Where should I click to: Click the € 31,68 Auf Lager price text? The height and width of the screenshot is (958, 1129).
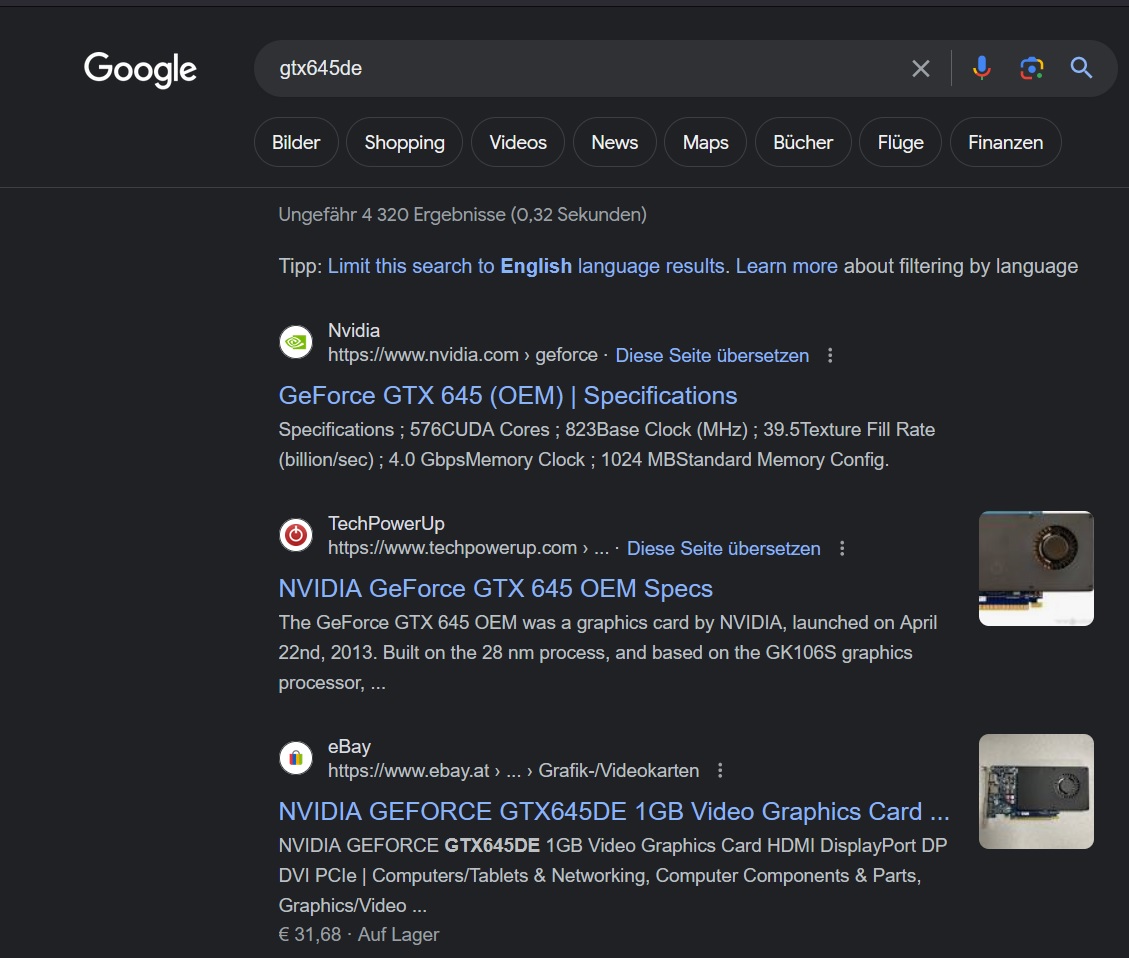pos(359,934)
